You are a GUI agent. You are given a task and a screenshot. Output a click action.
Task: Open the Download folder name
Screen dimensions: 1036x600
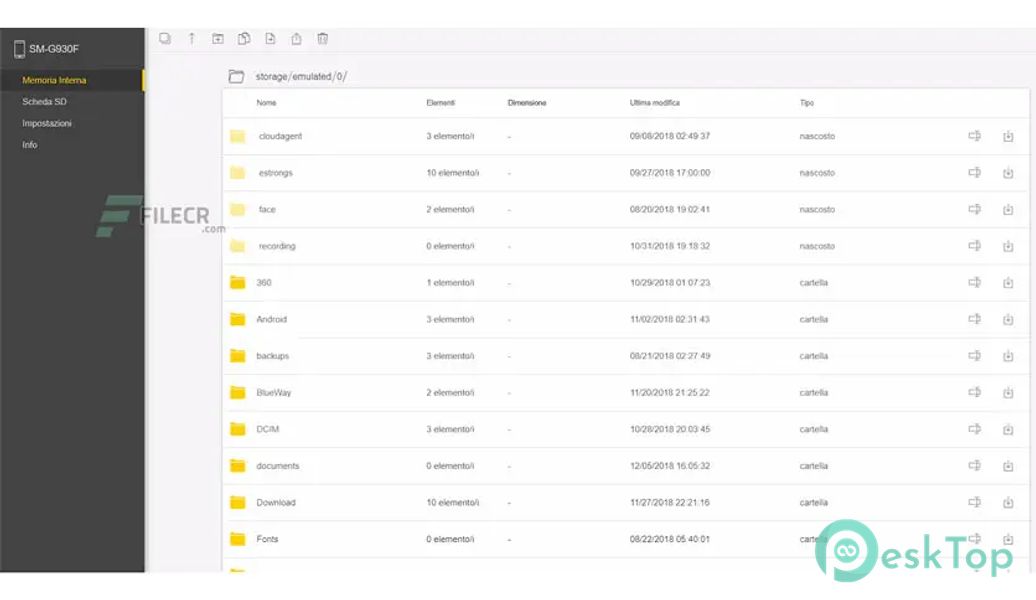276,503
